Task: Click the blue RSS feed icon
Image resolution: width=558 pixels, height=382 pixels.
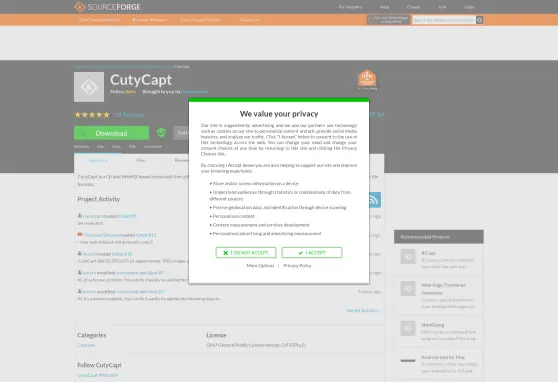Action: pos(374,200)
